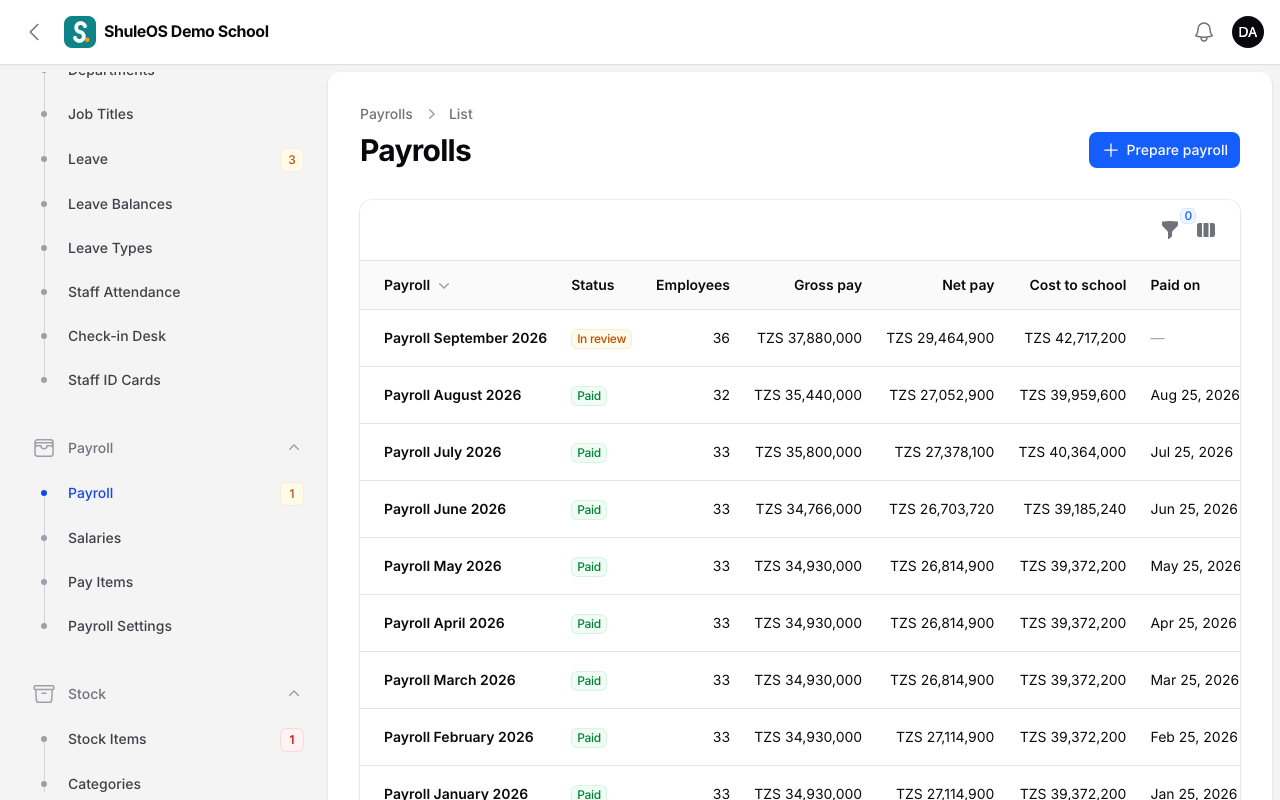Viewport: 1280px width, 800px height.
Task: Click cost to school TZS 40,364,000
Action: pyautogui.click(x=1072, y=452)
